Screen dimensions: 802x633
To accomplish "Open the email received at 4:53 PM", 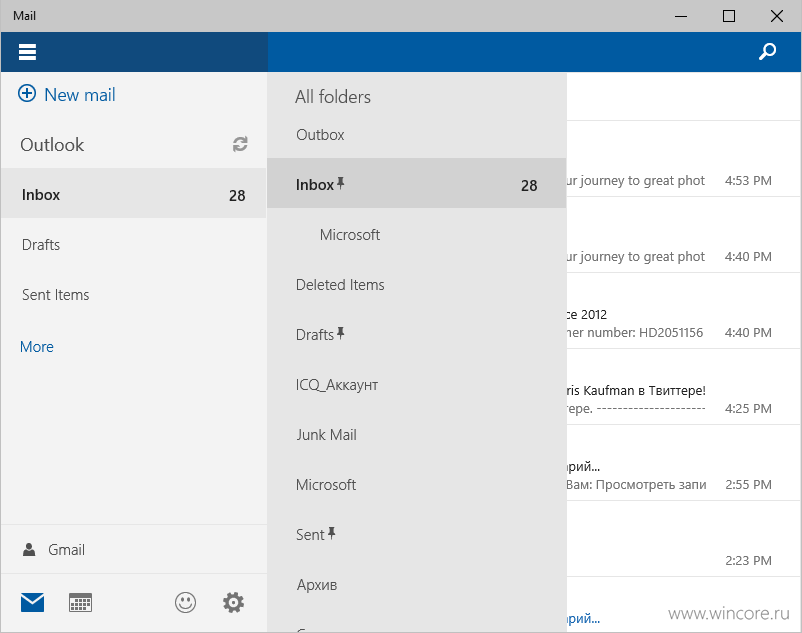I will coord(683,159).
